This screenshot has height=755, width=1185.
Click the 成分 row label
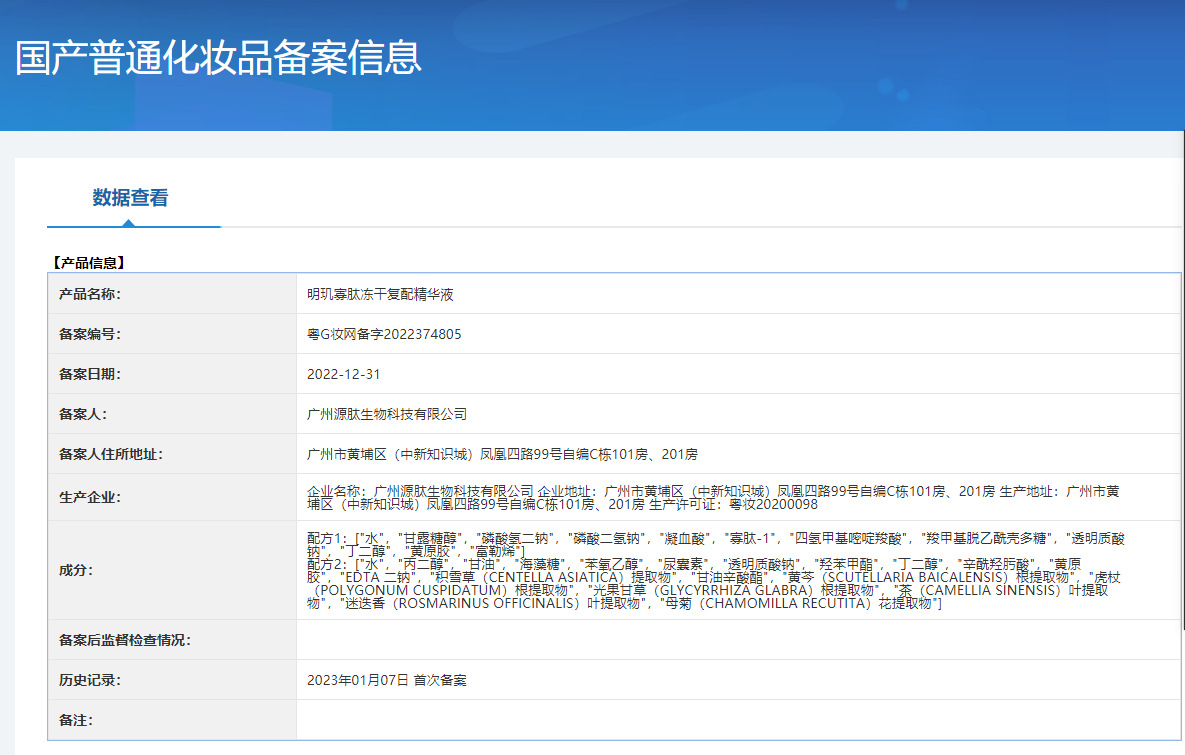click(x=76, y=570)
